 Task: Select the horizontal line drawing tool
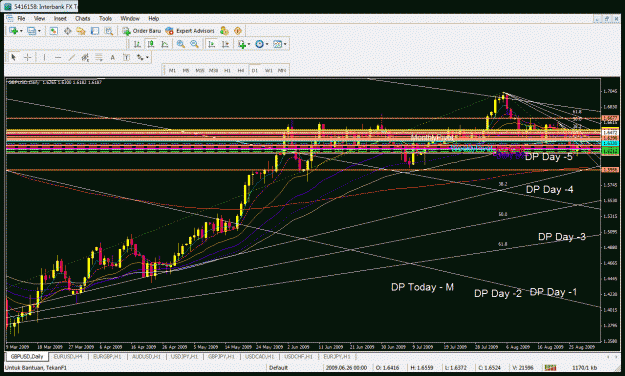coord(58,57)
